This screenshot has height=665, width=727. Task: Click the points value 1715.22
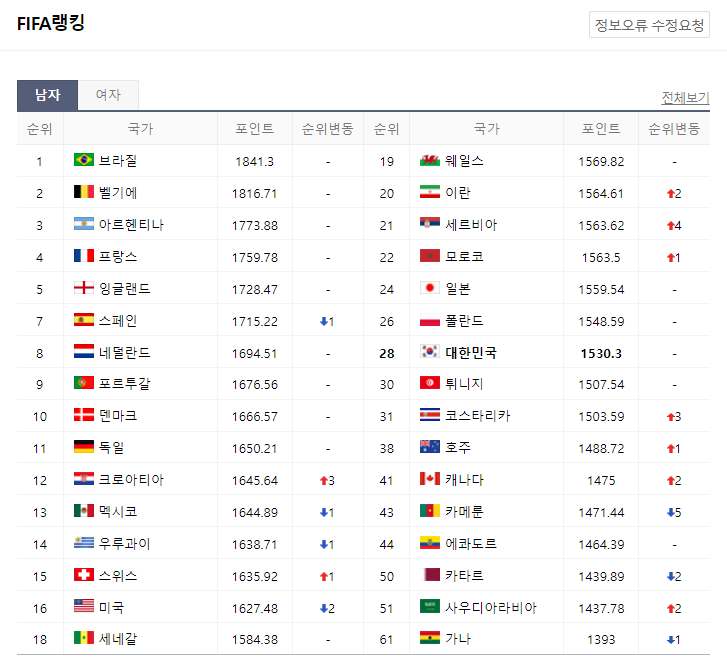pyautogui.click(x=255, y=321)
